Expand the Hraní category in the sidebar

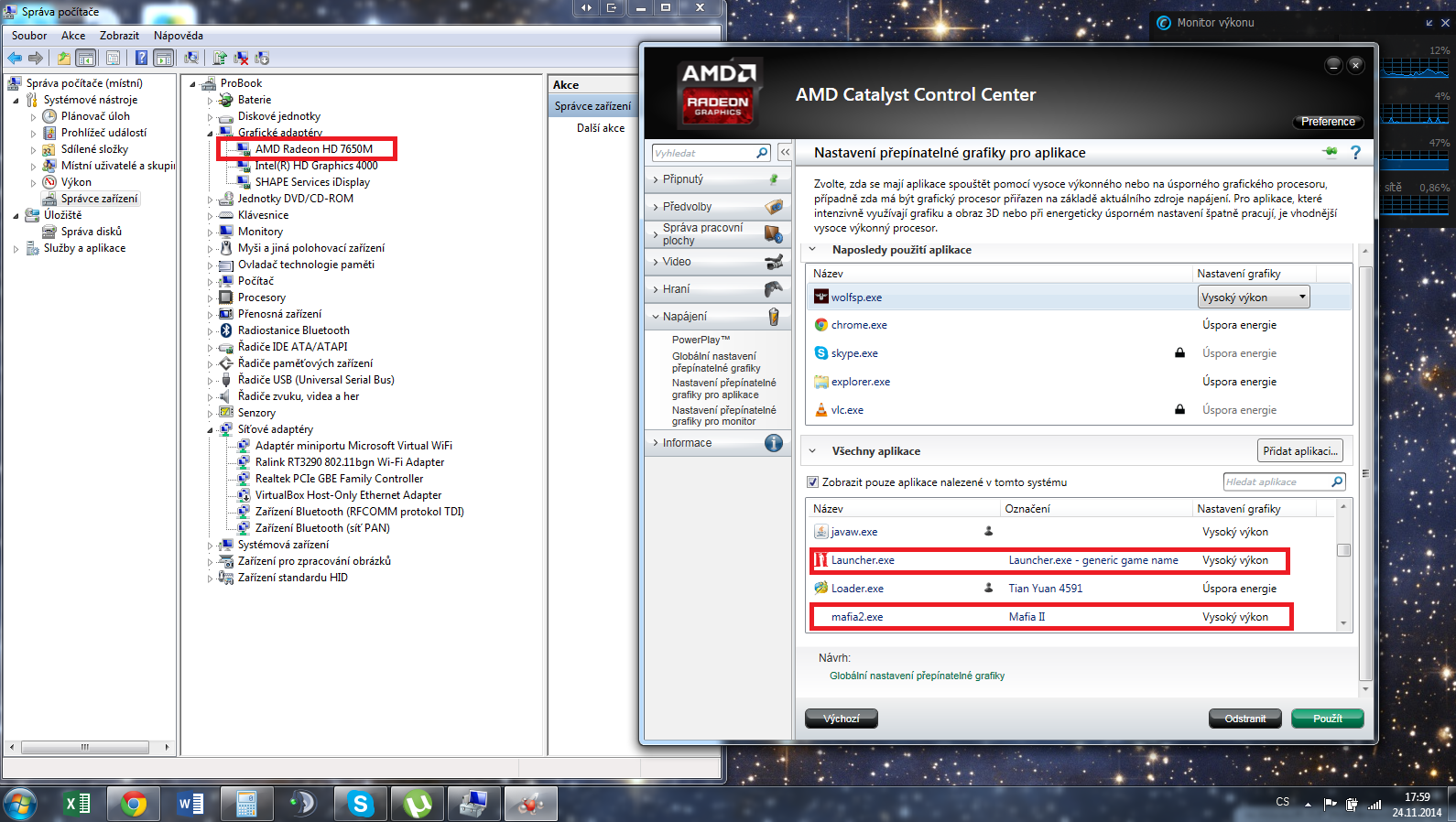[x=656, y=289]
